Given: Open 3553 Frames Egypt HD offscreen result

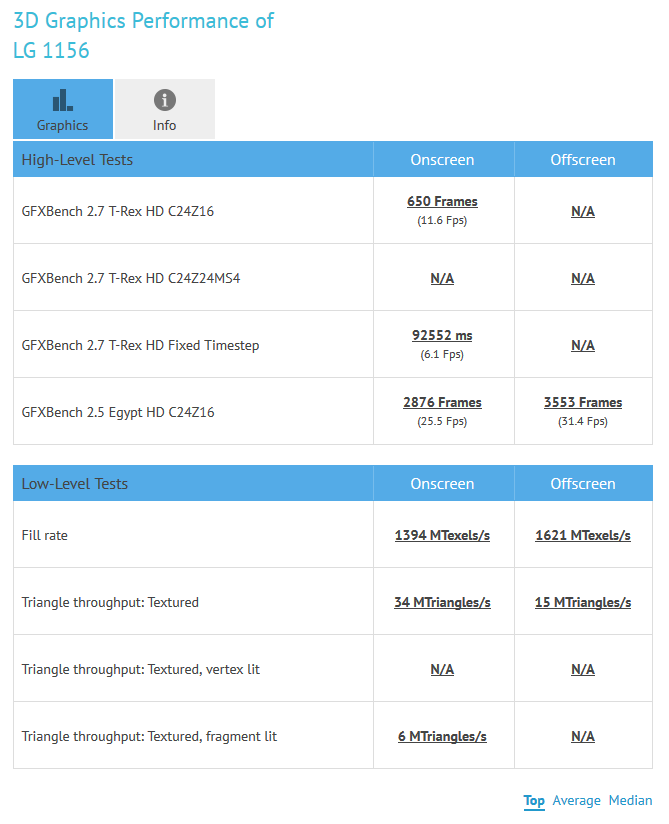Looking at the screenshot, I should tap(583, 402).
